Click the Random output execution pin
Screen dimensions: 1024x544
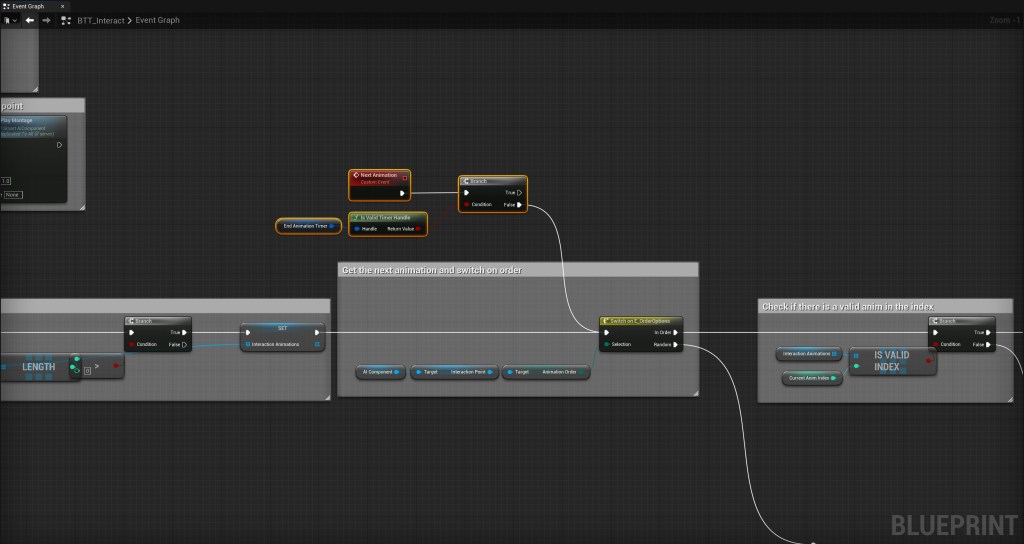click(676, 345)
